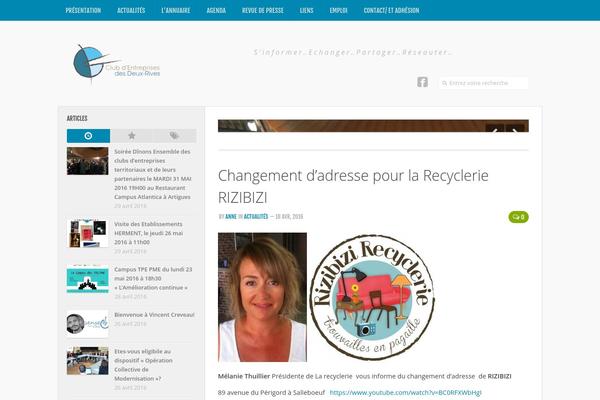Image resolution: width=600 pixels, height=400 pixels.
Task: Open the Présentation menu
Action: tap(83, 10)
